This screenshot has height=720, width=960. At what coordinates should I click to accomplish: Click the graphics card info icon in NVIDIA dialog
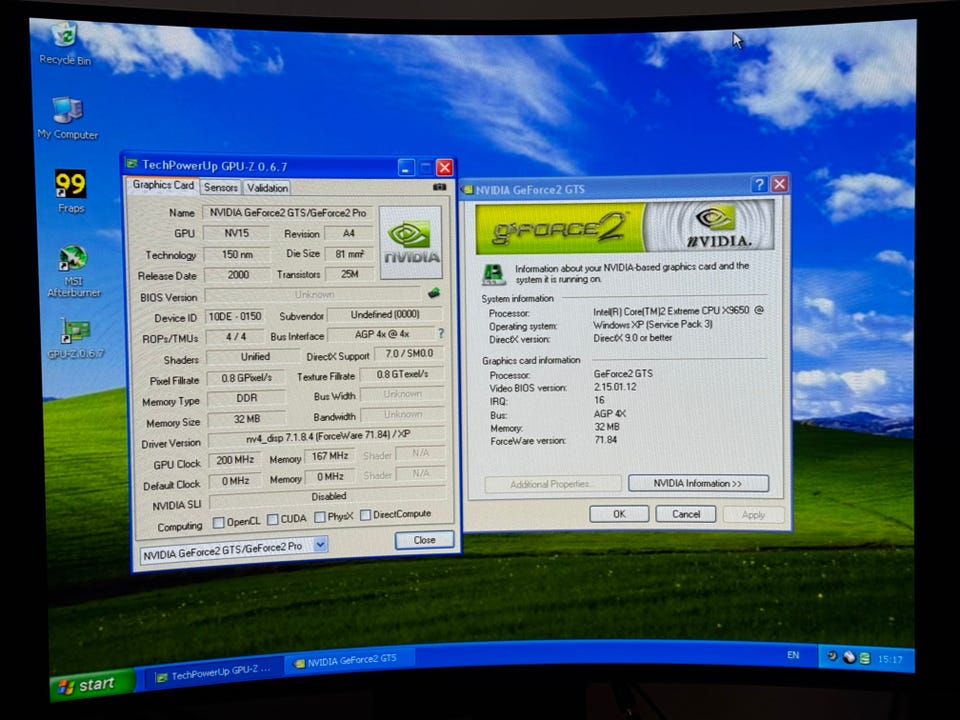point(493,274)
